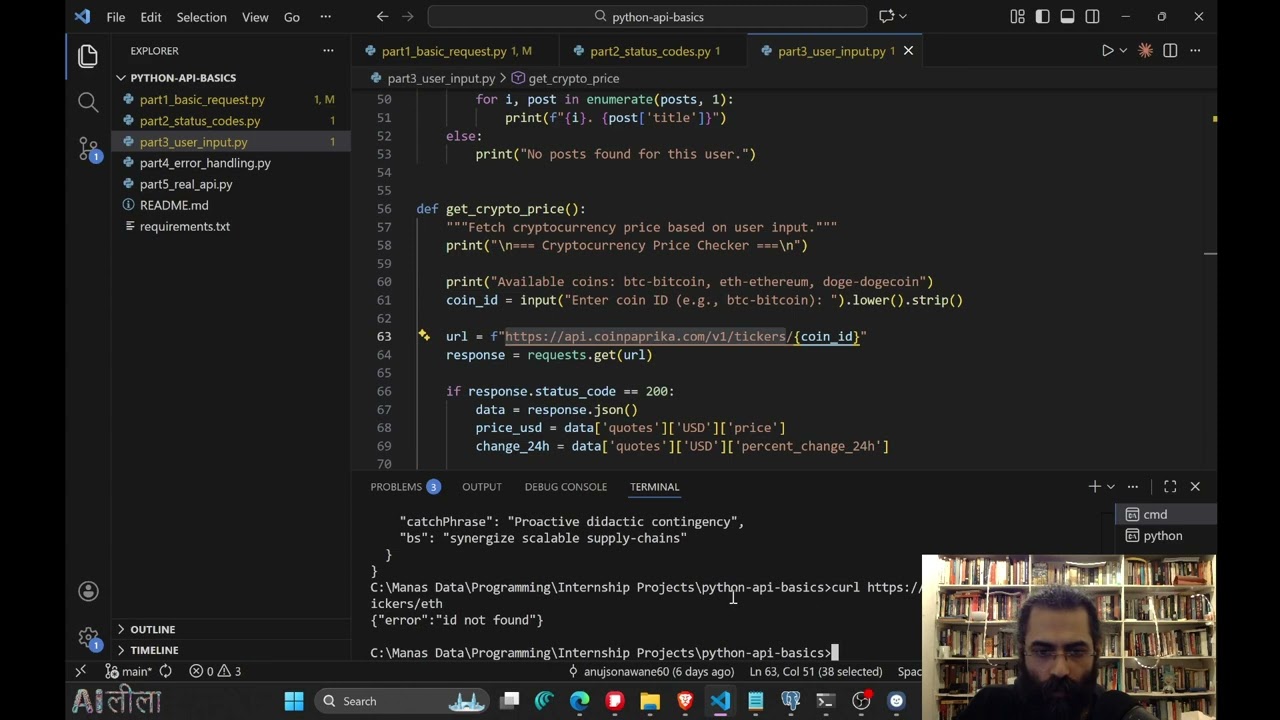Image resolution: width=1280 pixels, height=720 pixels.
Task: Synchronize changes icon in status bar
Action: 166,671
